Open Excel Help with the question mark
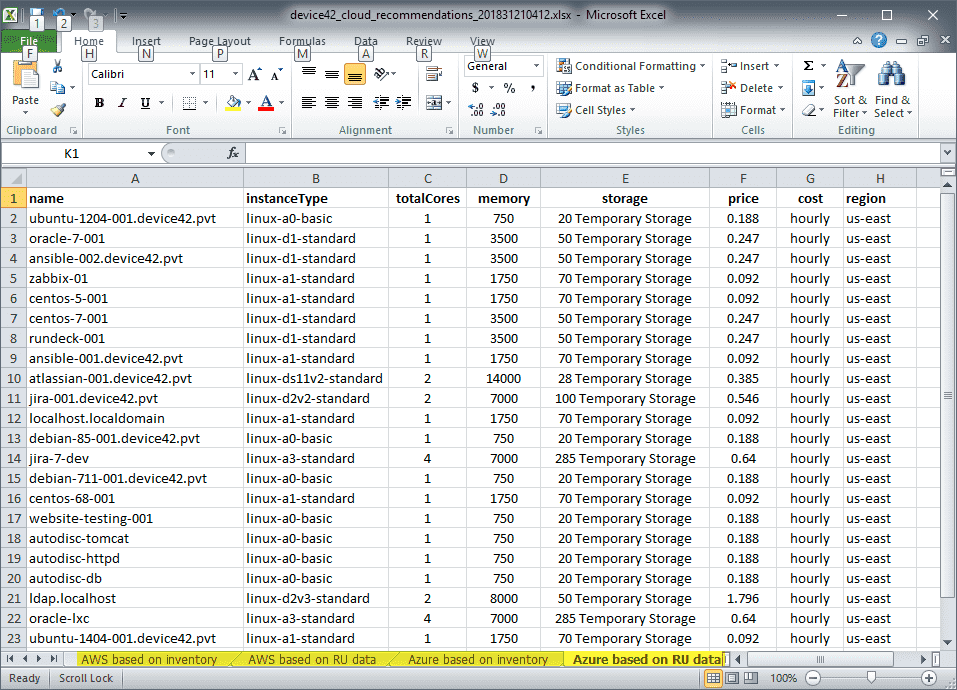Screen dimensions: 957x690 click(x=879, y=41)
